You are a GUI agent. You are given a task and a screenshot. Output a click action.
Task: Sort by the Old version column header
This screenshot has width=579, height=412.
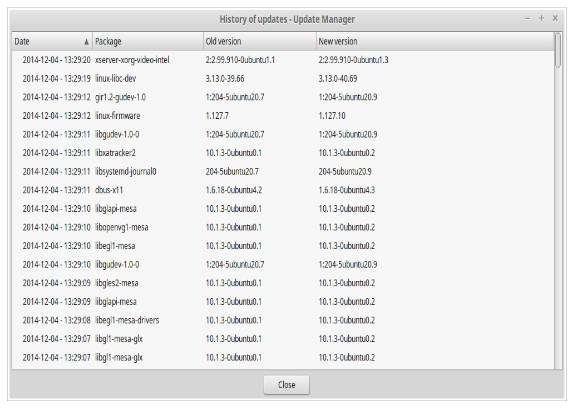(260, 41)
